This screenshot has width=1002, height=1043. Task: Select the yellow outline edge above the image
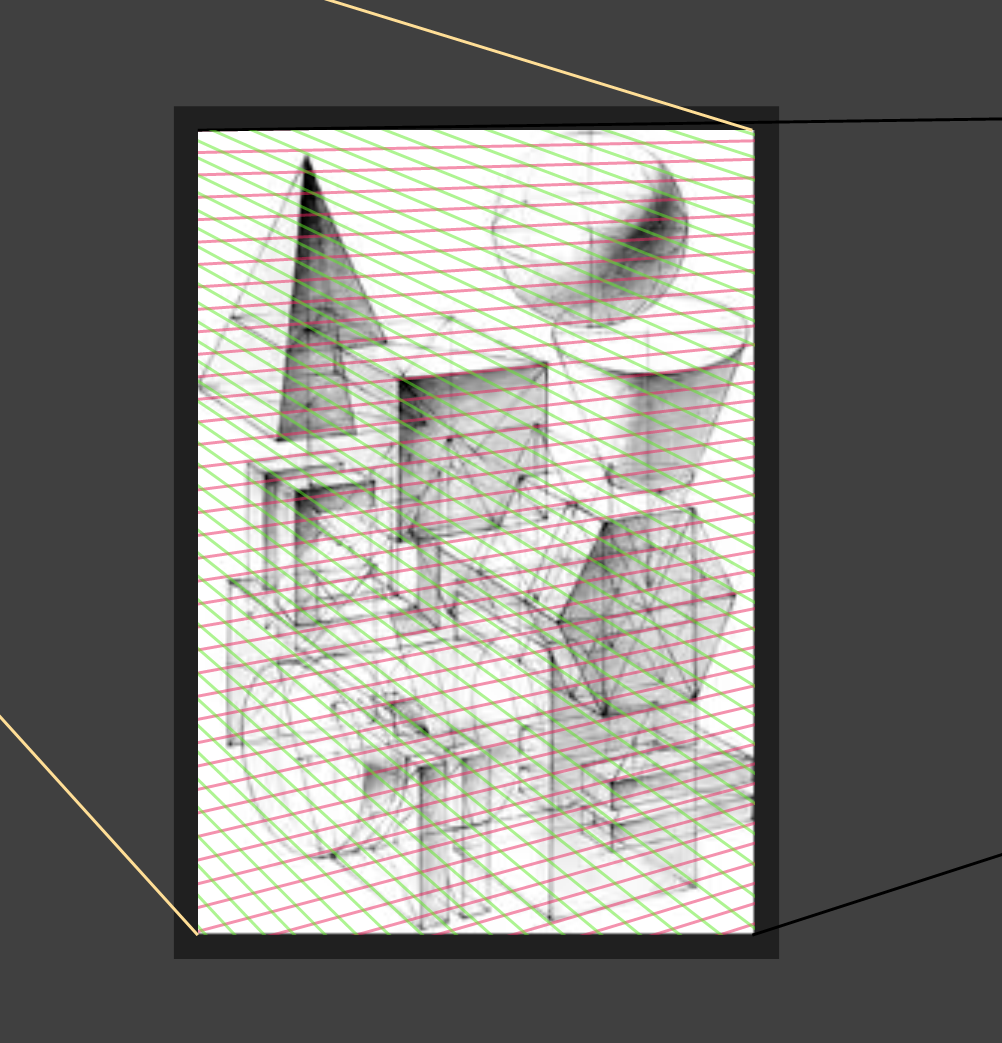539,64
